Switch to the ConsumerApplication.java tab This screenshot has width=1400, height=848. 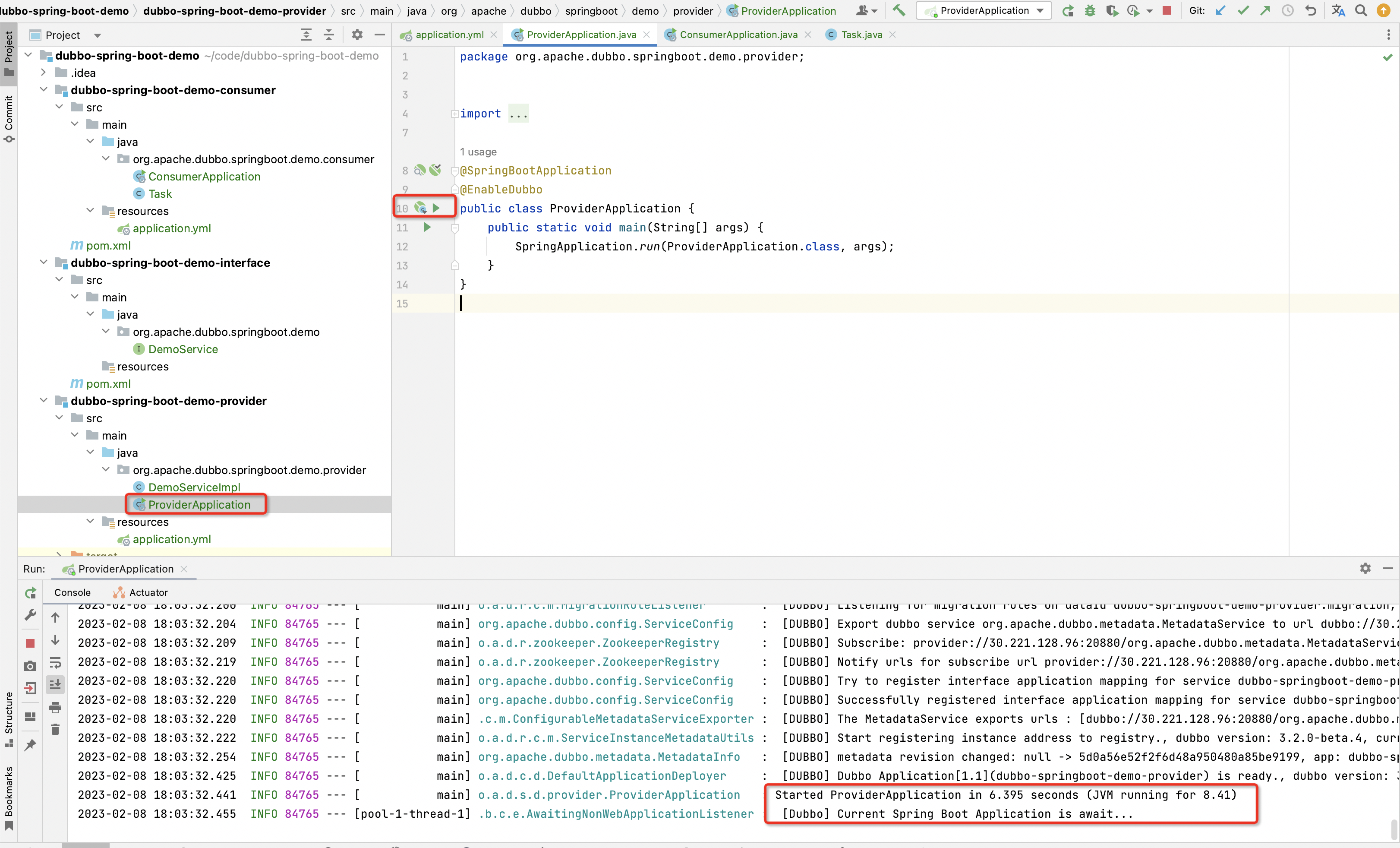point(738,35)
